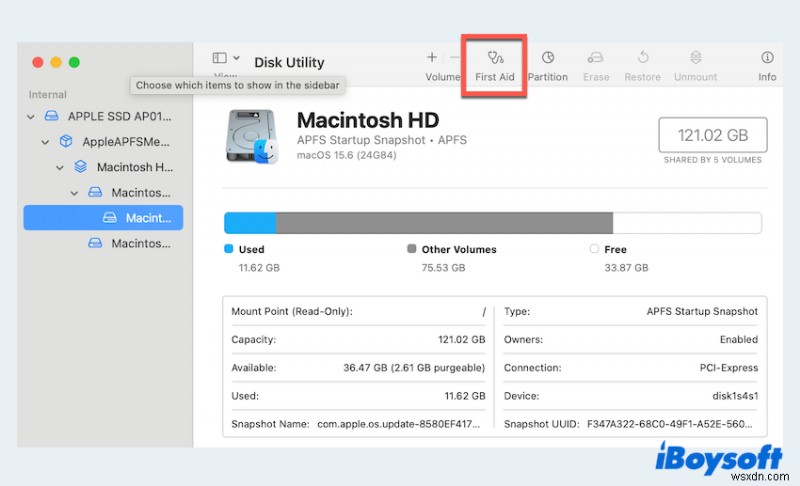Click the PCI-Express connection value

tap(729, 368)
